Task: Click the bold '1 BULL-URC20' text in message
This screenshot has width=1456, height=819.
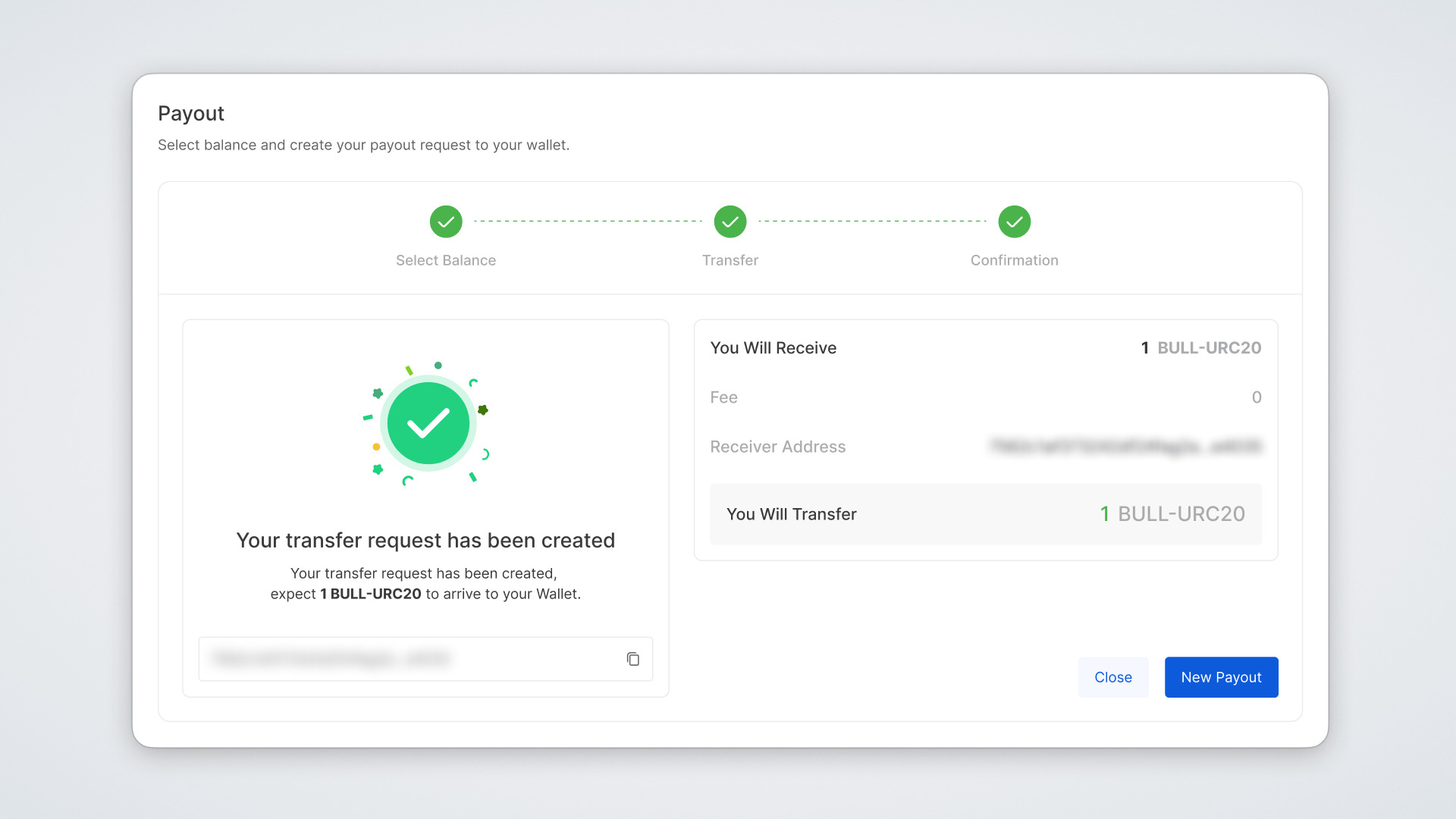Action: coord(371,594)
